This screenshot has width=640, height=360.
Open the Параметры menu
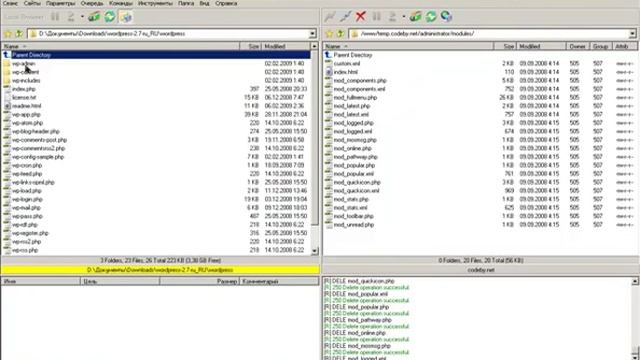60,3
